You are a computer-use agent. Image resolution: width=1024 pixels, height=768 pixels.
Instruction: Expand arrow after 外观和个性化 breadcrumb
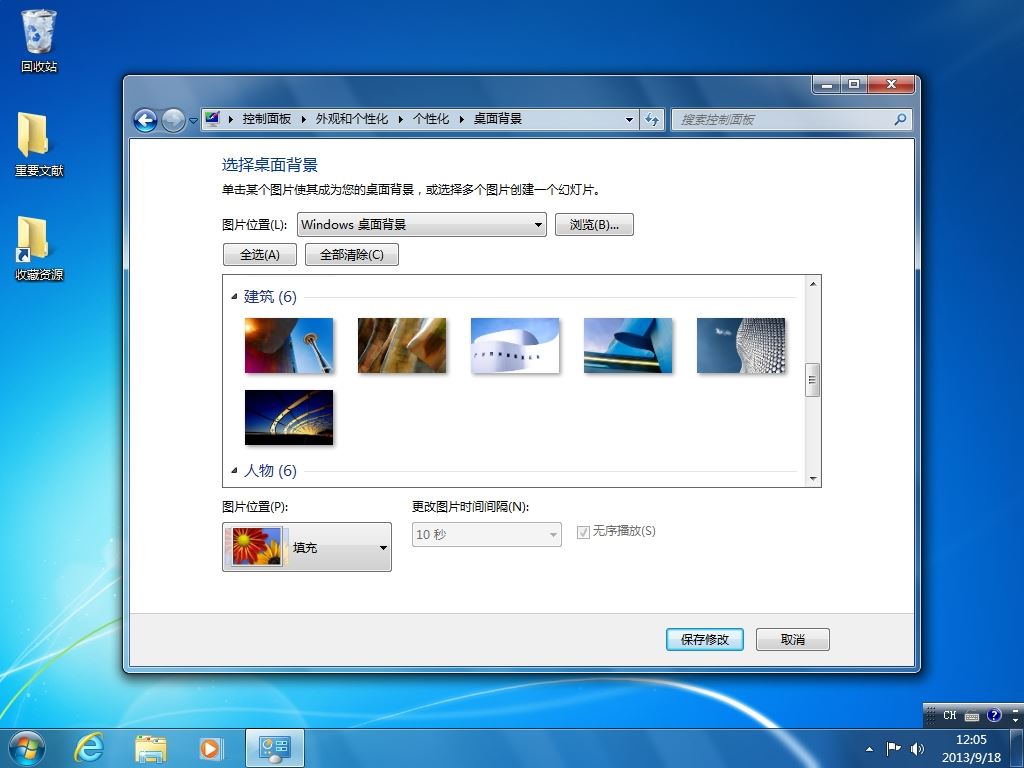click(400, 120)
